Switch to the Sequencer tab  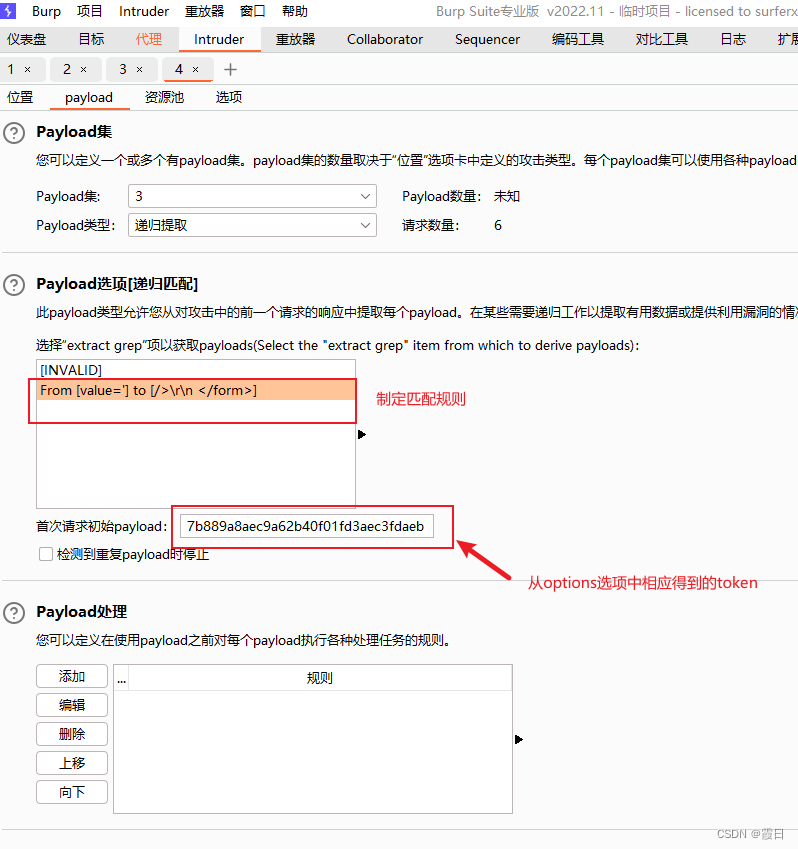pos(487,39)
